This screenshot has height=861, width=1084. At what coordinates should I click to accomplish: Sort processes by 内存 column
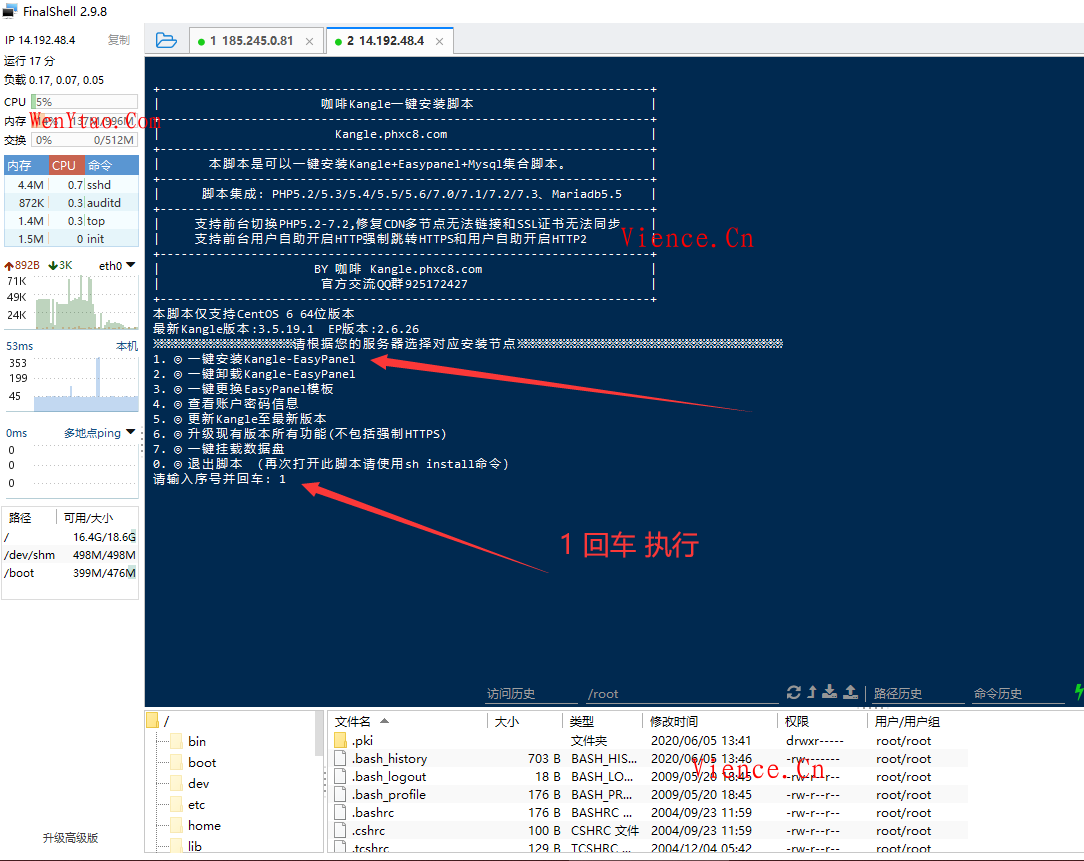coord(26,165)
